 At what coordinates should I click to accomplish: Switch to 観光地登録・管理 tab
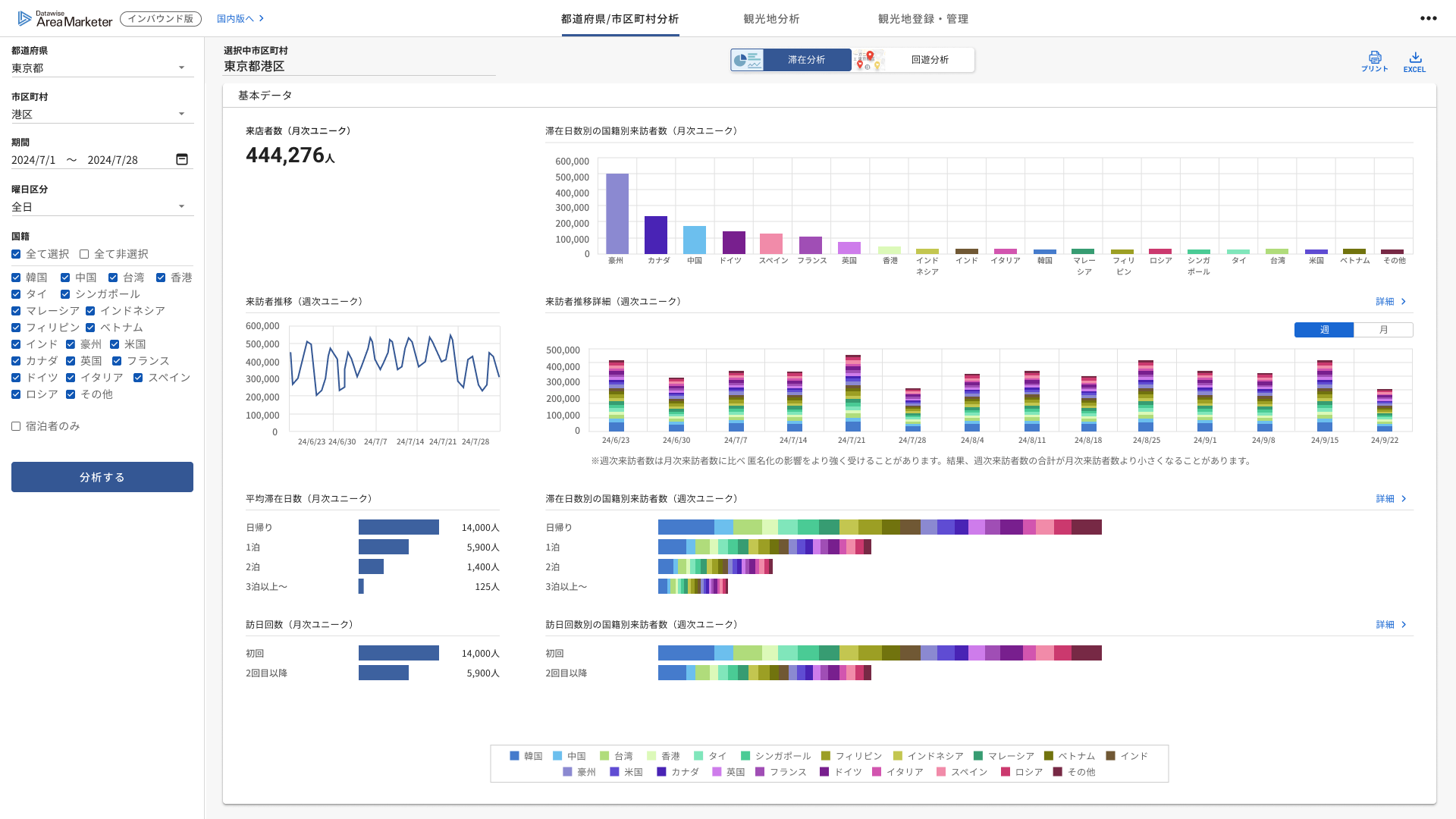coord(923,19)
